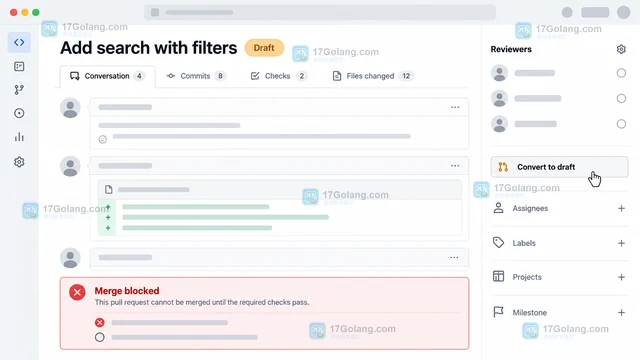
Task: Click the third reviewer's avatar
Action: 499,124
